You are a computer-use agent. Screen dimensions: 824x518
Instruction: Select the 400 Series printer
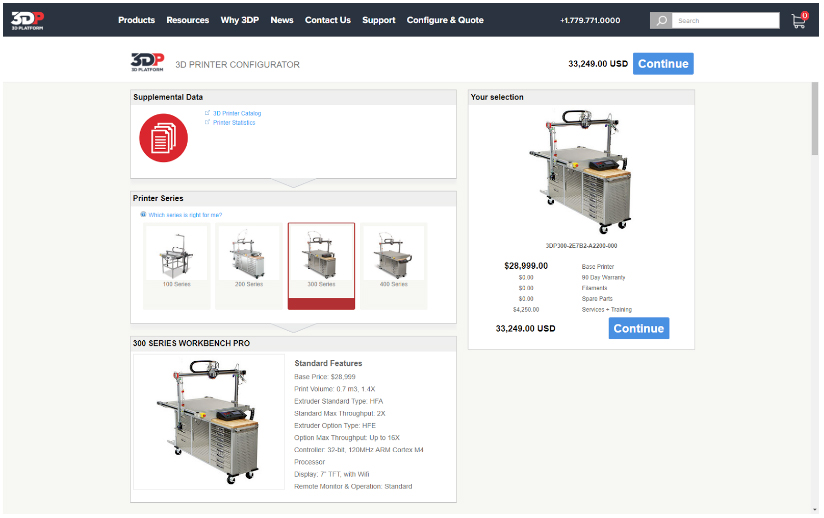click(x=394, y=266)
